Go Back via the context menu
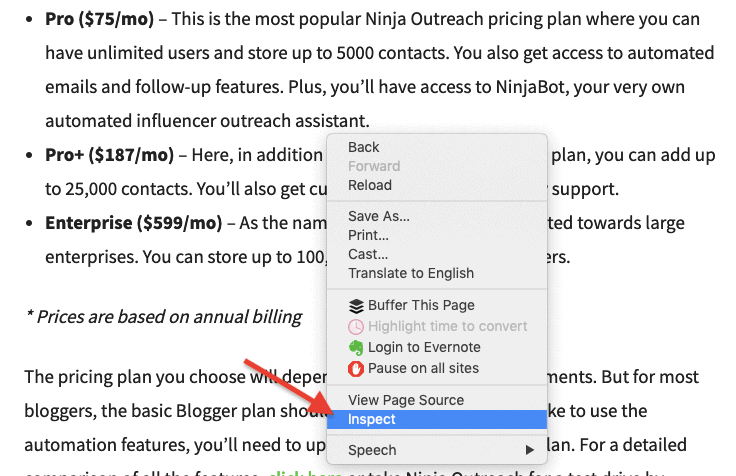 (x=363, y=148)
